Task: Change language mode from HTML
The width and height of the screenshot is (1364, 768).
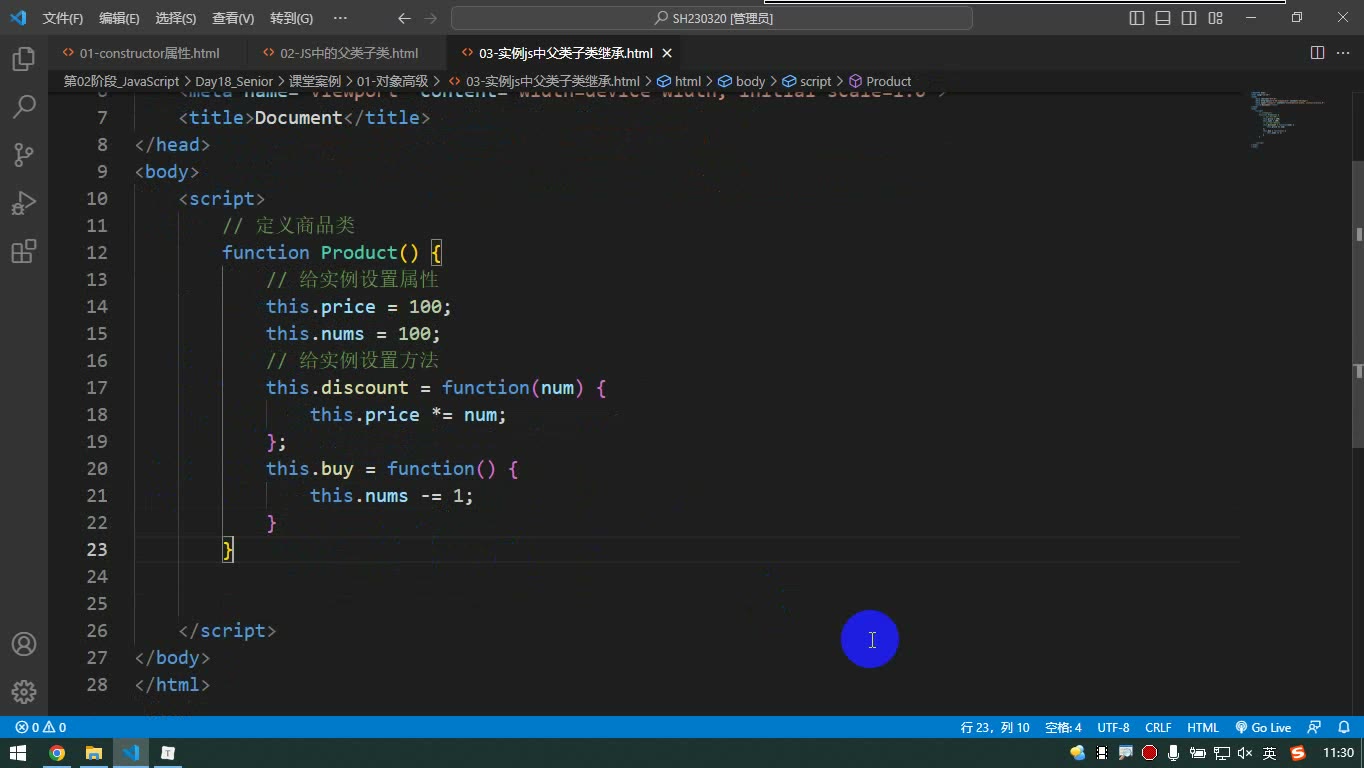Action: [x=1203, y=727]
